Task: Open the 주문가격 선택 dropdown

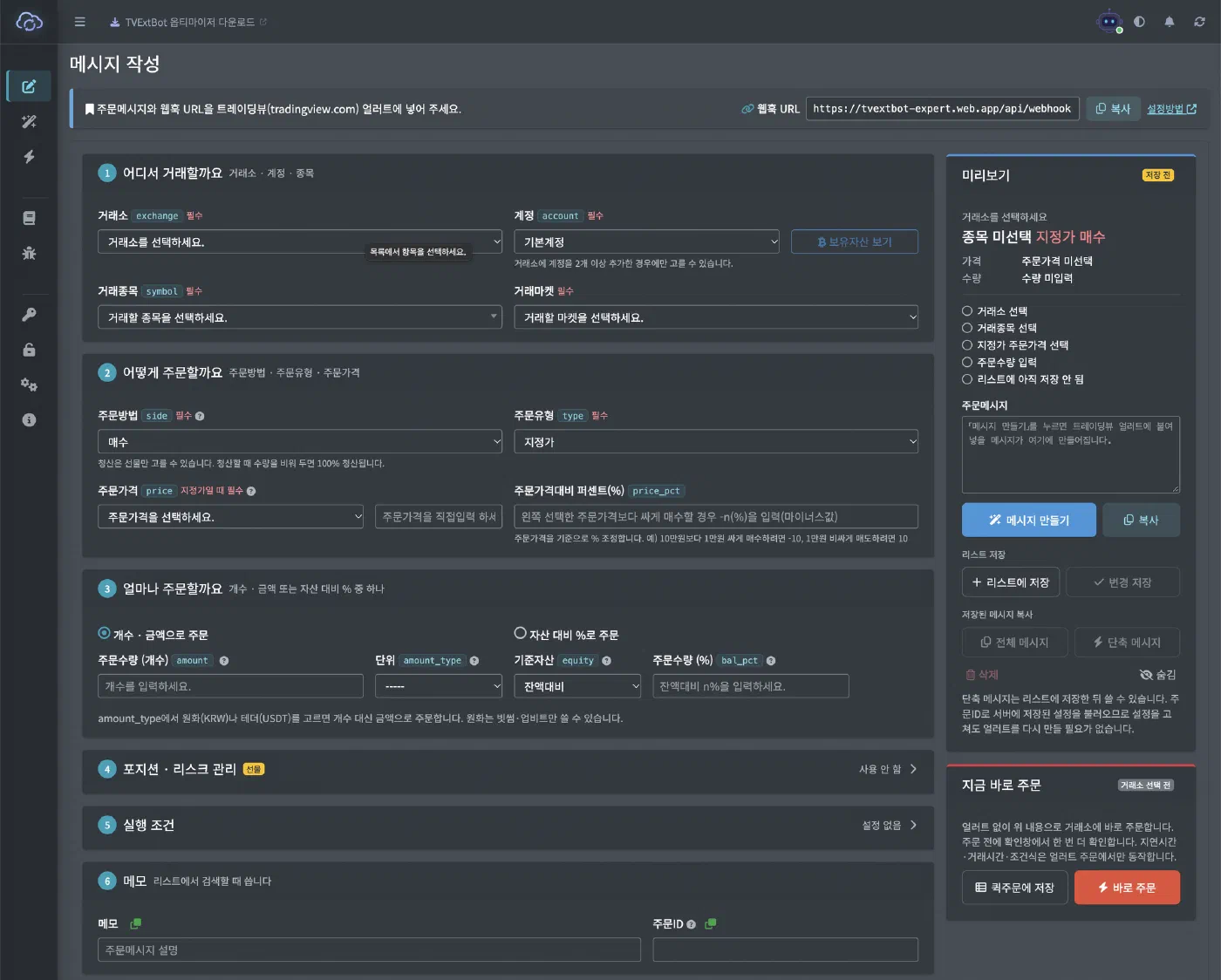Action: point(230,517)
